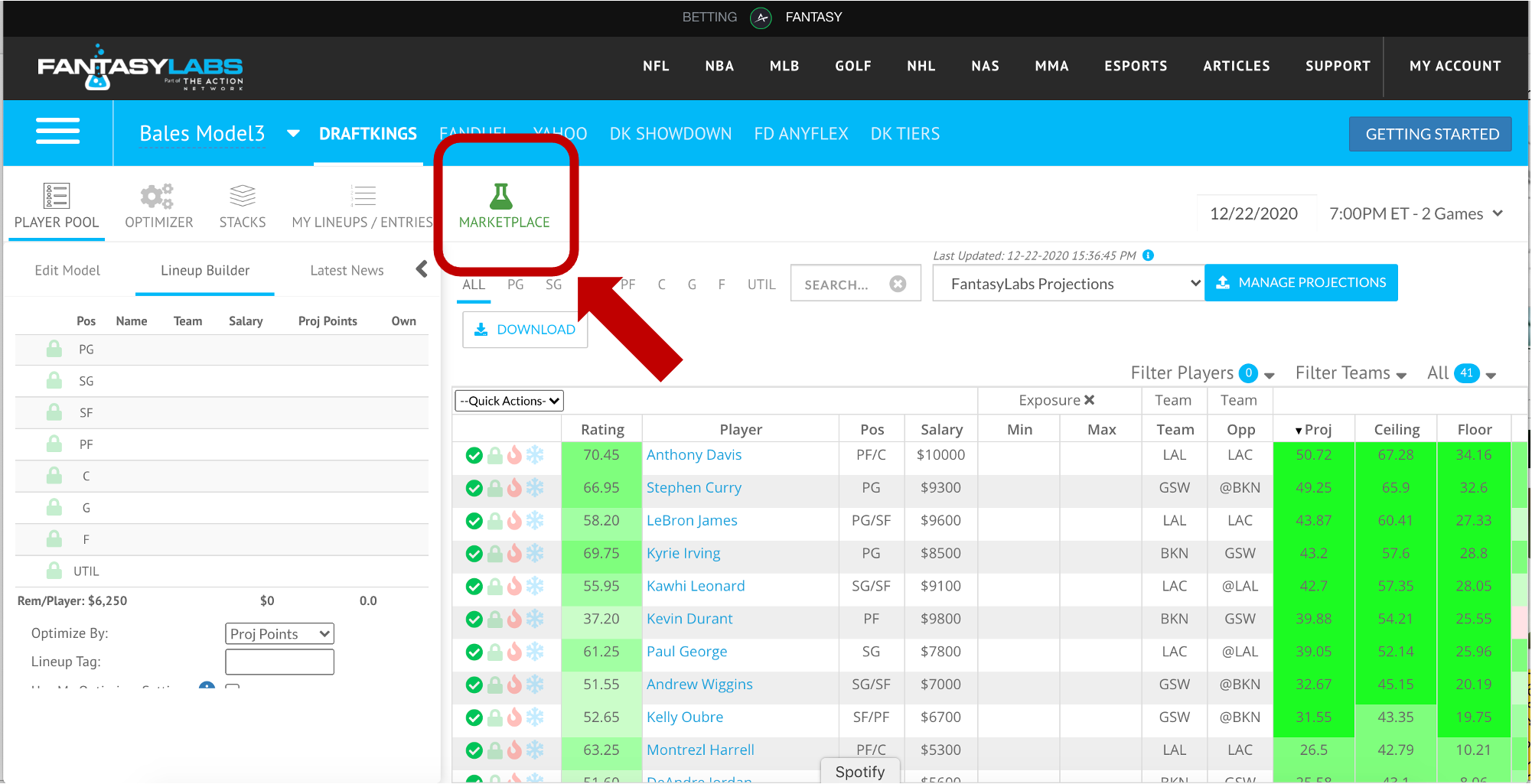Filter the player pool by PG position
Screen dimensions: 1532x784
pos(516,285)
